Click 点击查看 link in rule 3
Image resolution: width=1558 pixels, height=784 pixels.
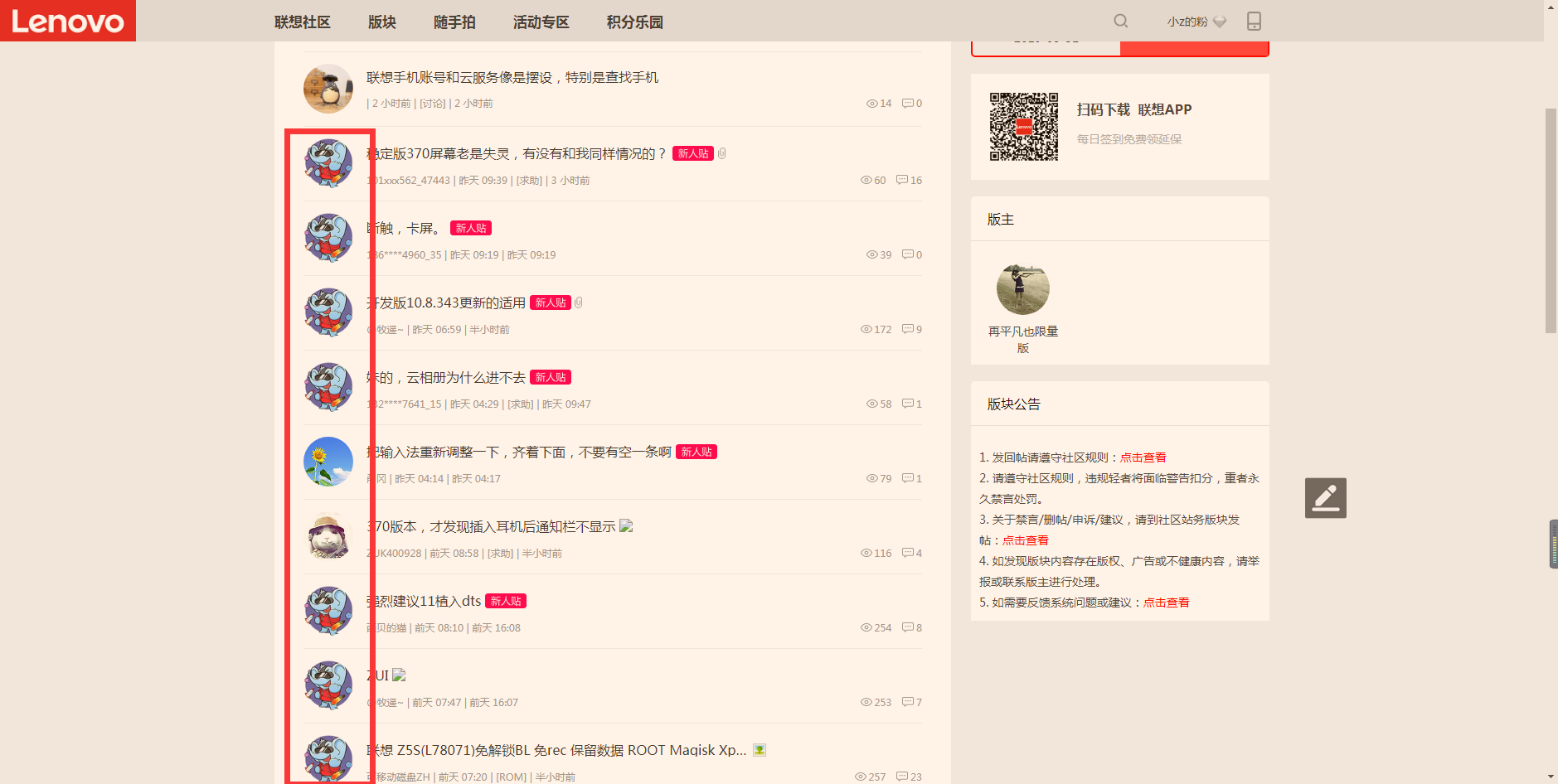point(1026,540)
